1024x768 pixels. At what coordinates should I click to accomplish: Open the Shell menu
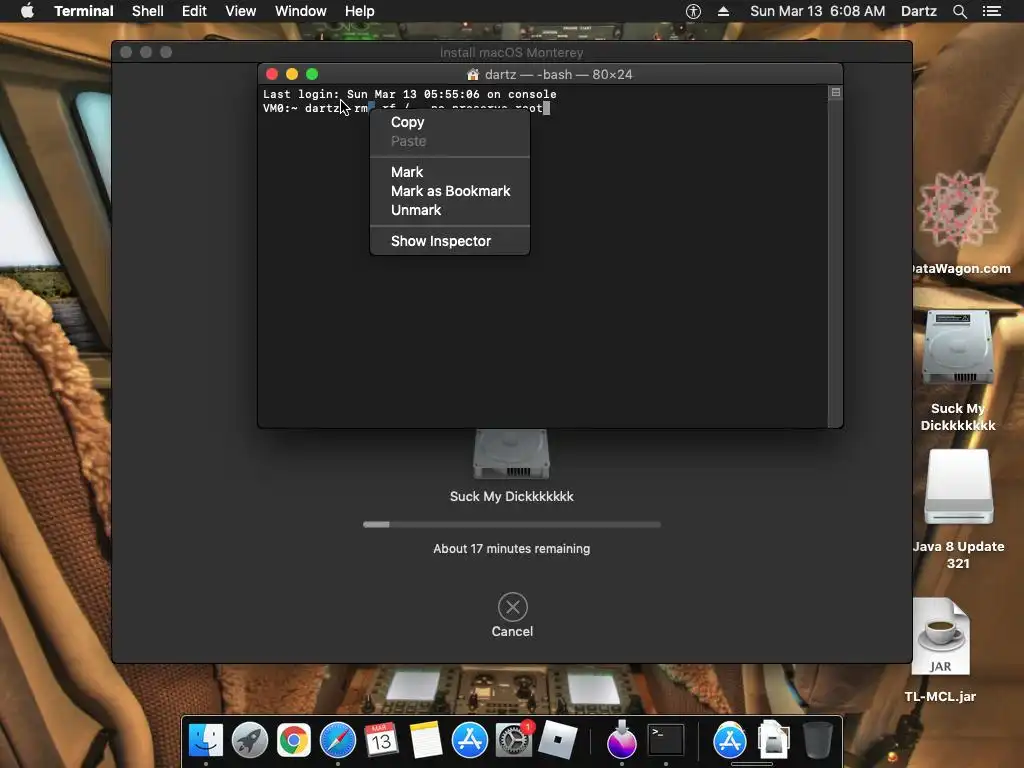pyautogui.click(x=148, y=11)
